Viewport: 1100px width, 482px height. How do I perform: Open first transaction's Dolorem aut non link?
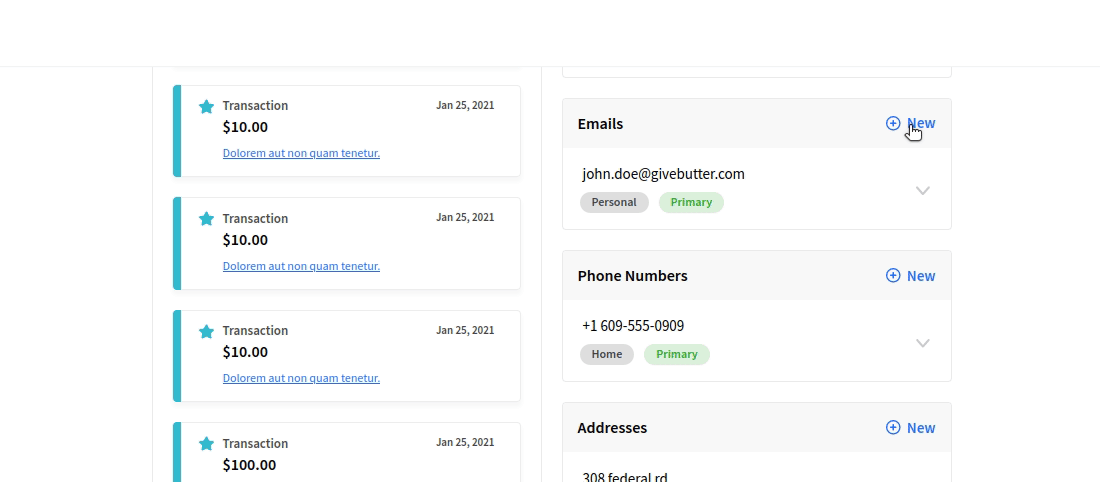pyautogui.click(x=301, y=153)
